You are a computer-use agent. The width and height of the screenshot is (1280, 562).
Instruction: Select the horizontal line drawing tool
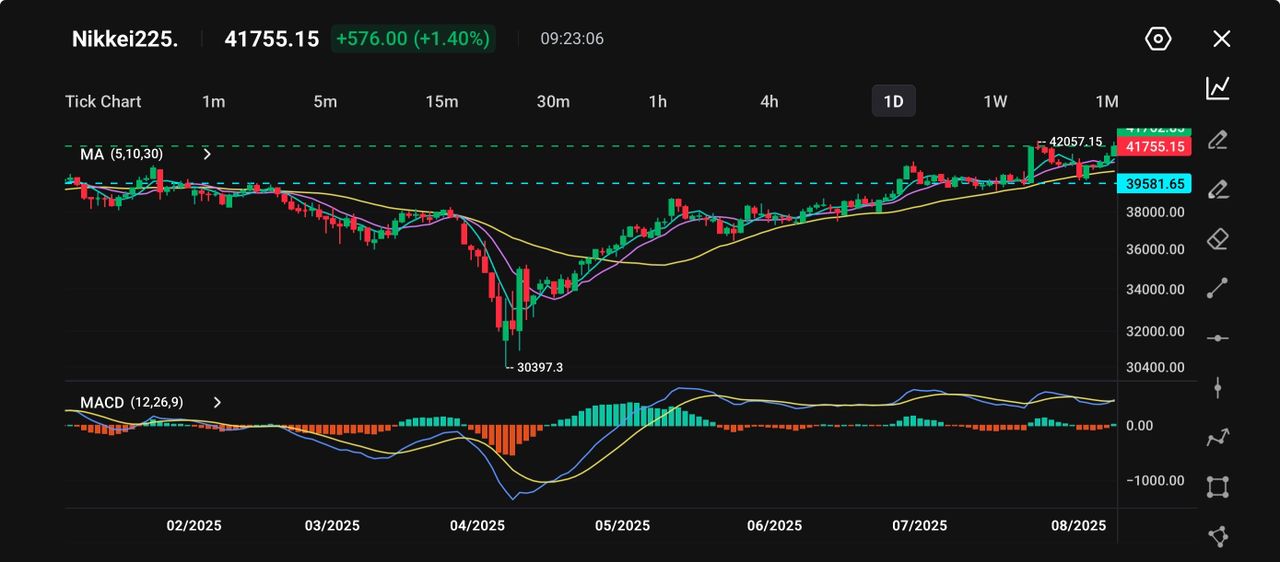coord(1217,338)
